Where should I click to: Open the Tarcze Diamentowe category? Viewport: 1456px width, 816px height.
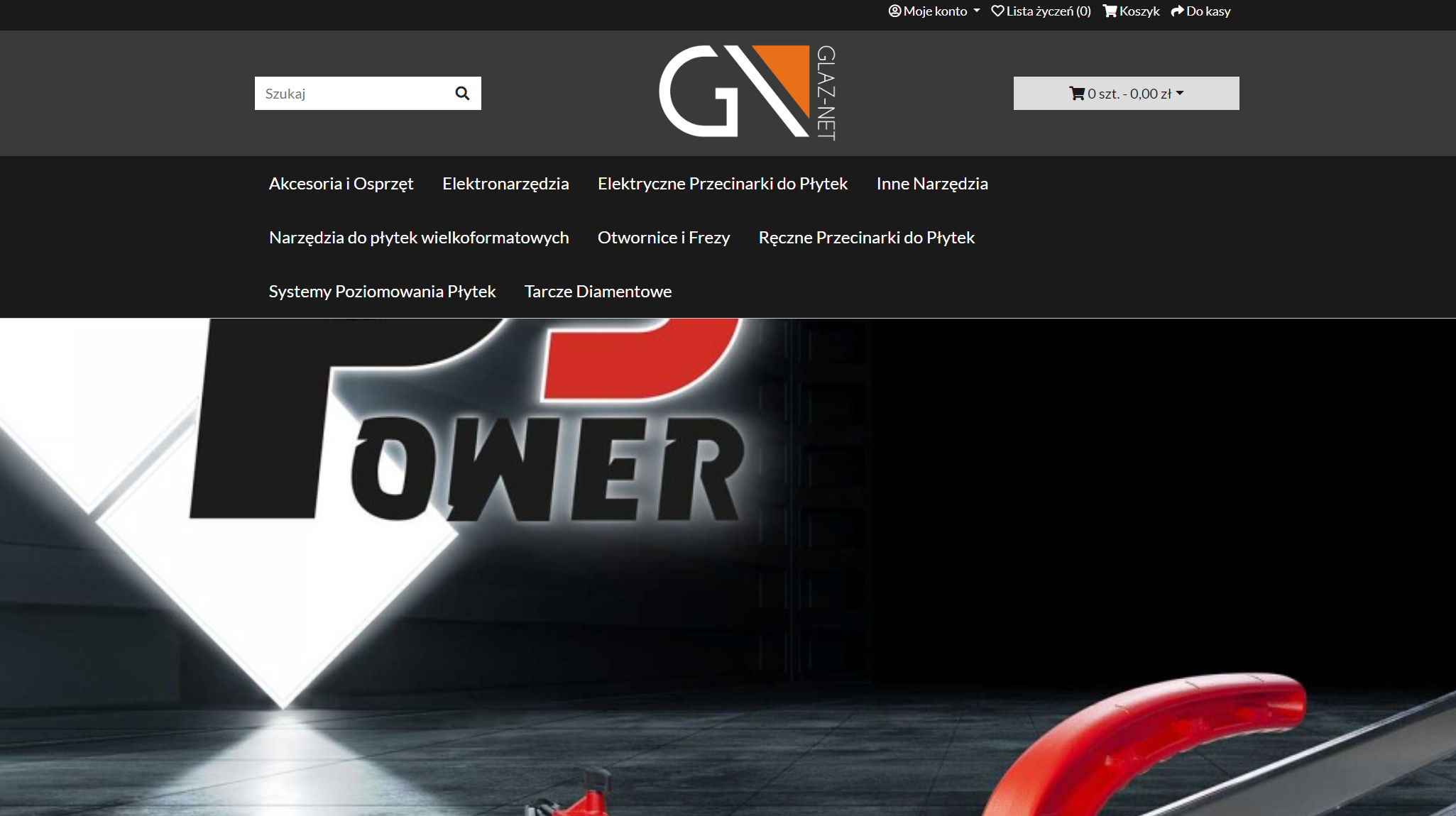pyautogui.click(x=598, y=292)
